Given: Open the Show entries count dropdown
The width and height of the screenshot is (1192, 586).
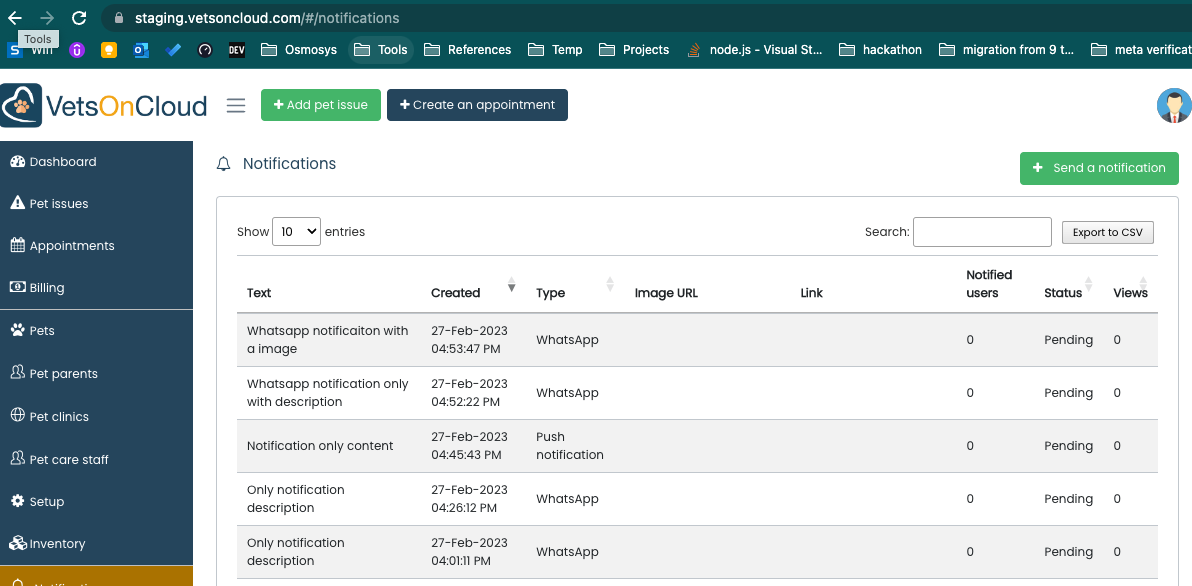Looking at the screenshot, I should click(295, 232).
